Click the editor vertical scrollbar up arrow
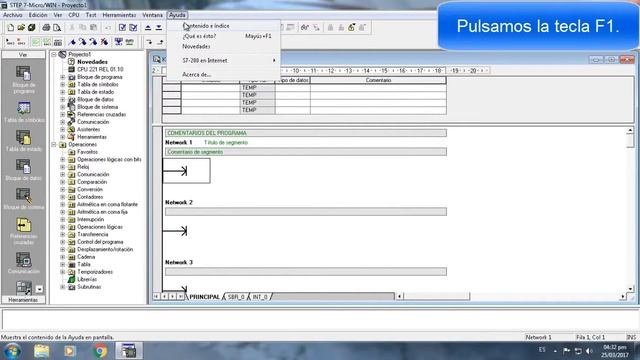This screenshot has width=640, height=360. pos(630,131)
